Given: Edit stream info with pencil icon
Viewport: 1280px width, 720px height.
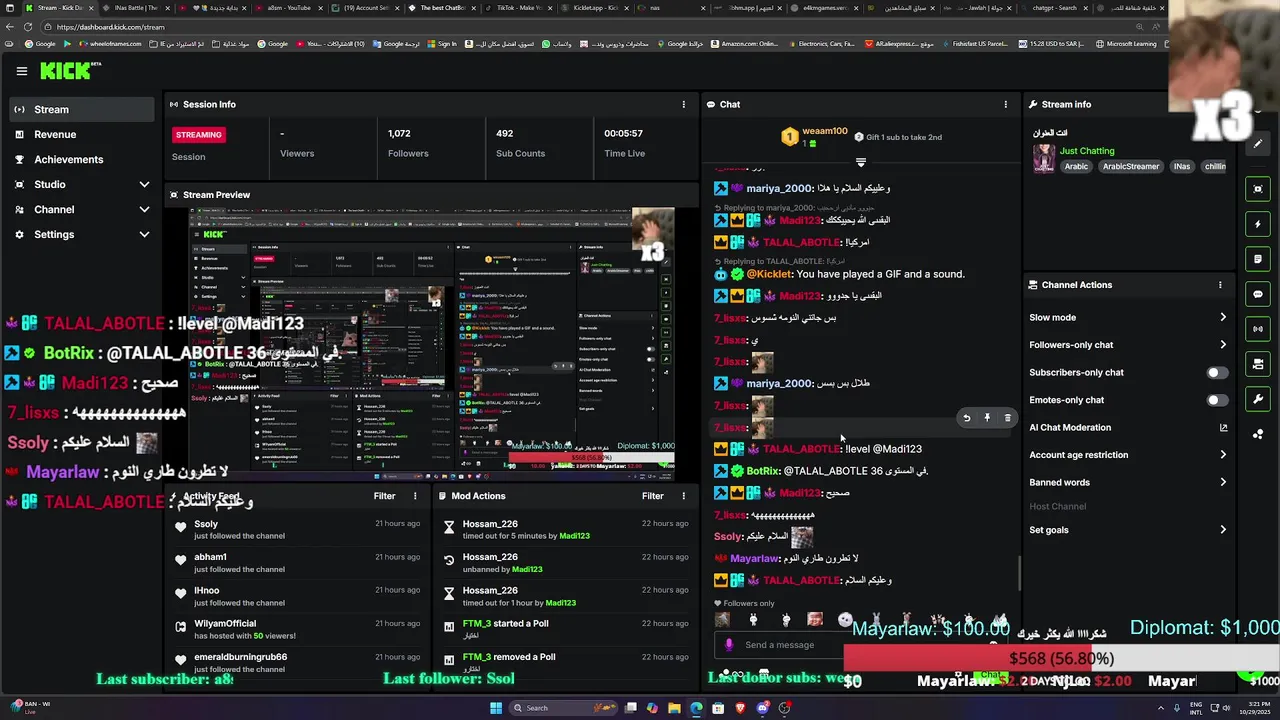Looking at the screenshot, I should click(x=1258, y=143).
